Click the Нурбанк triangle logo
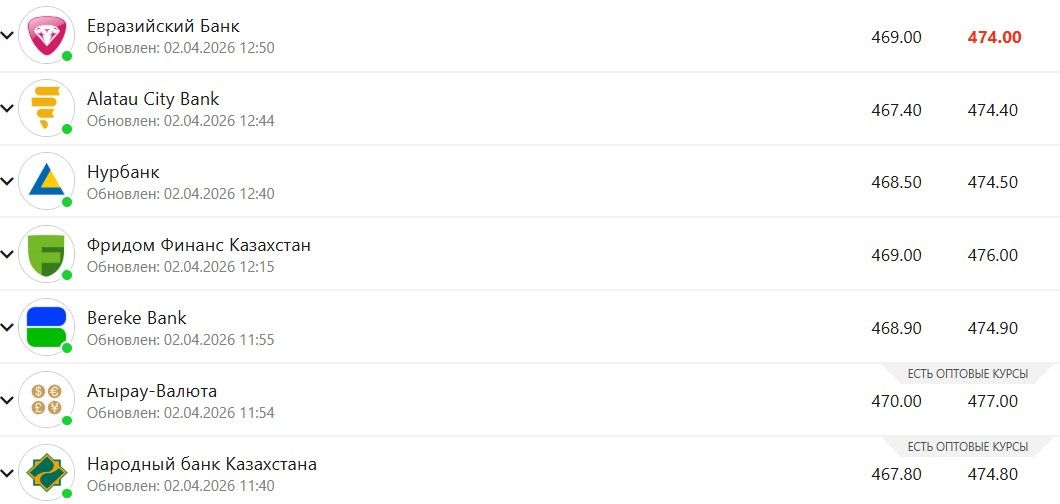The image size is (1060, 504). point(46,181)
